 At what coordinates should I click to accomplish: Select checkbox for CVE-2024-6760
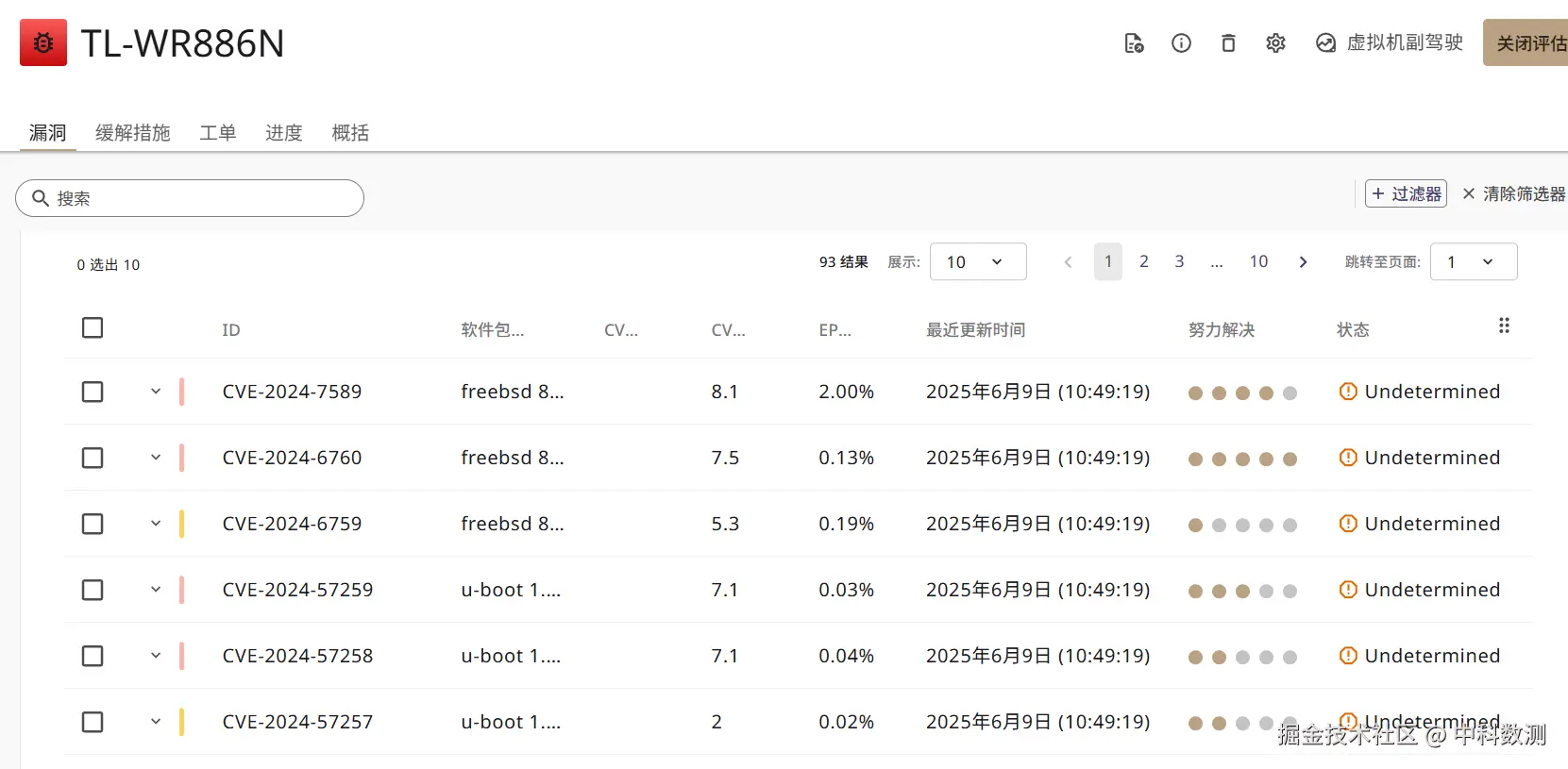click(93, 458)
